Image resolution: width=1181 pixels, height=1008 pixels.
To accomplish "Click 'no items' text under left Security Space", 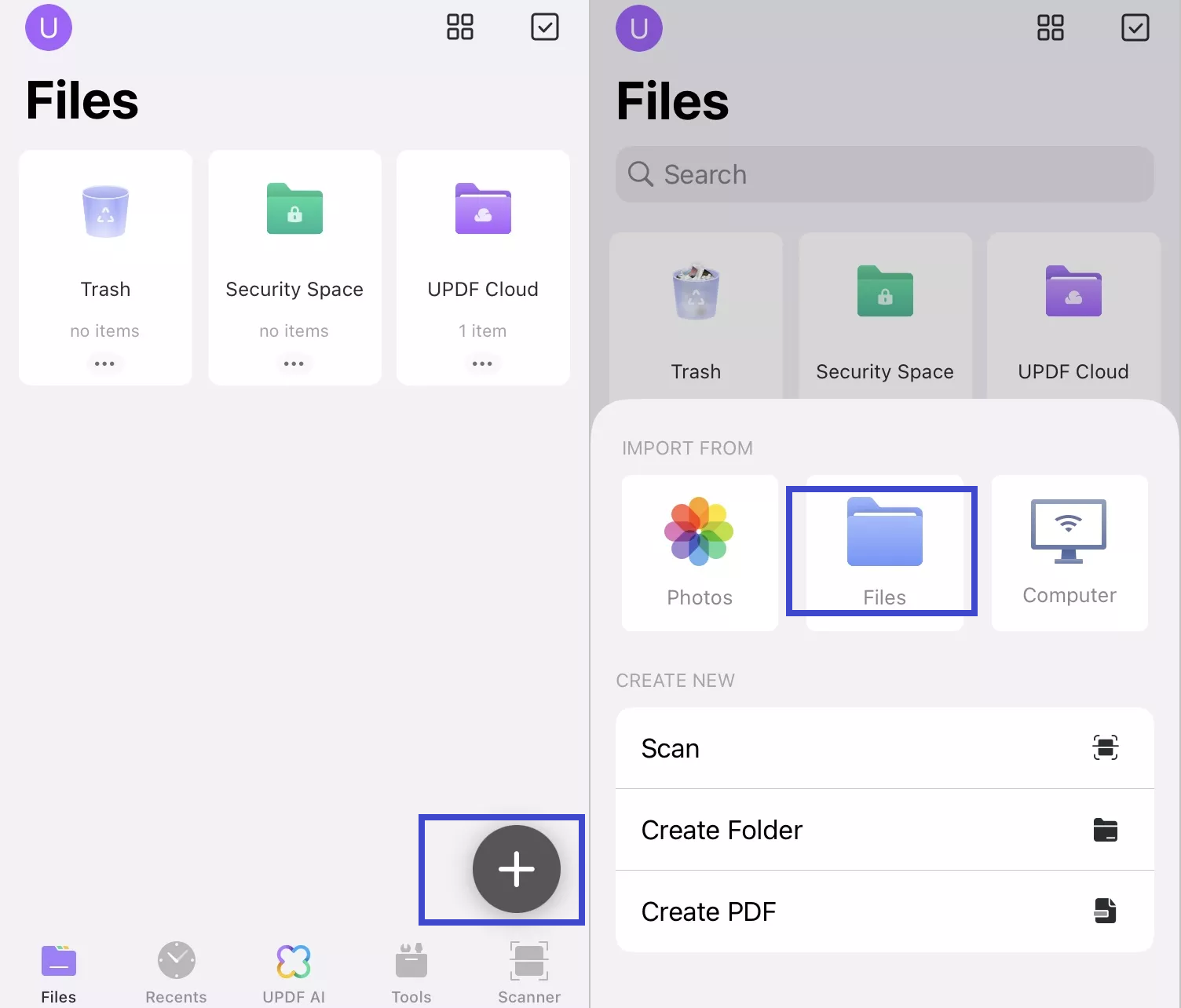I will [x=294, y=331].
